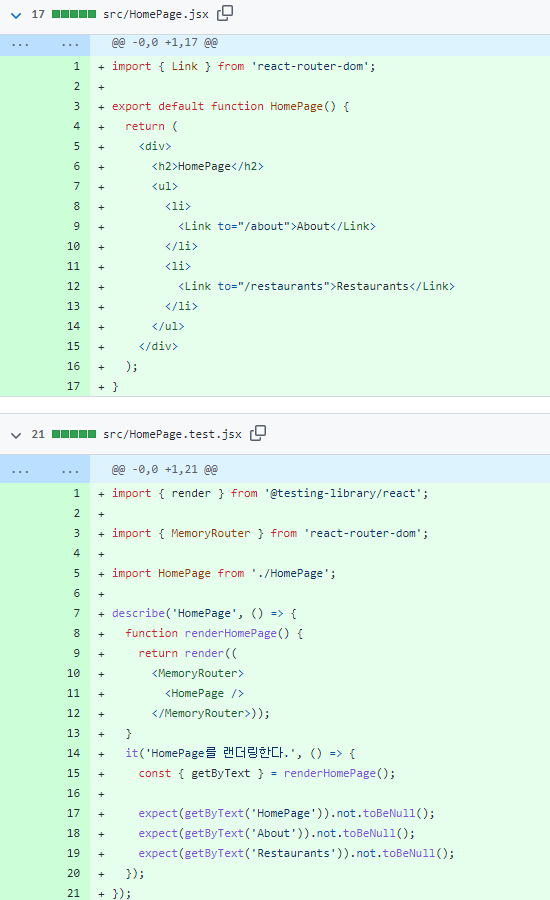Click the return render(( code line
The width and height of the screenshot is (550, 900).
point(188,653)
